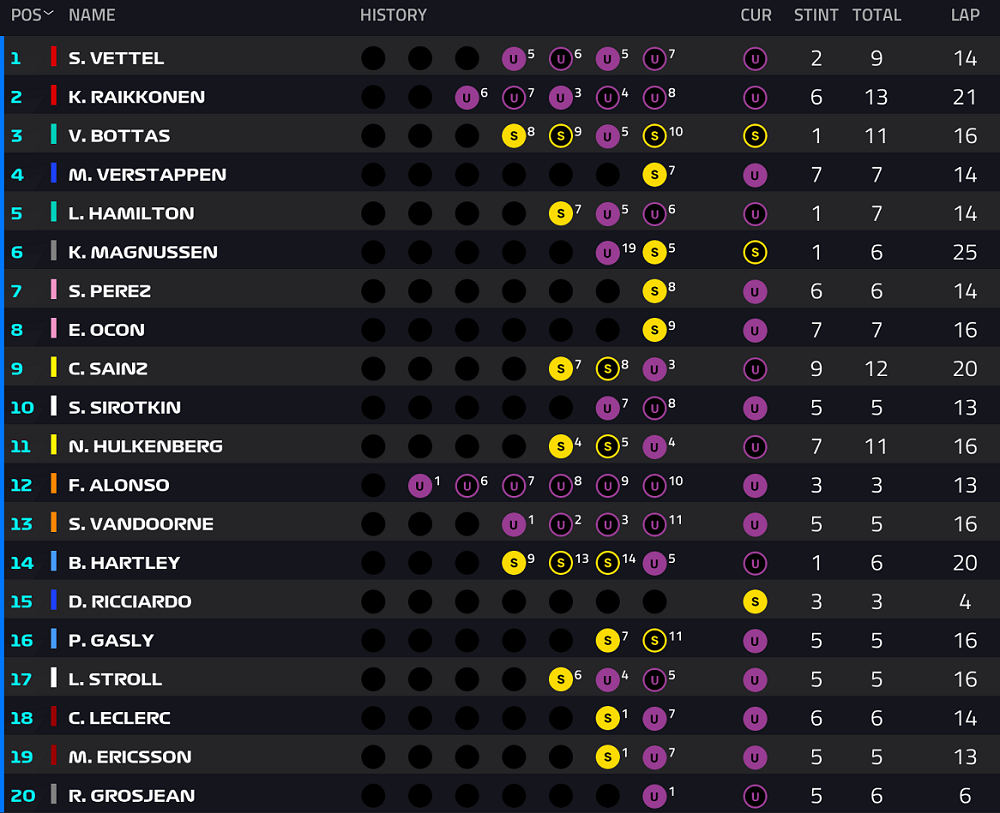
Task: Click Gasly's supersoft tyre icon with 11 laps
Action: 654,640
